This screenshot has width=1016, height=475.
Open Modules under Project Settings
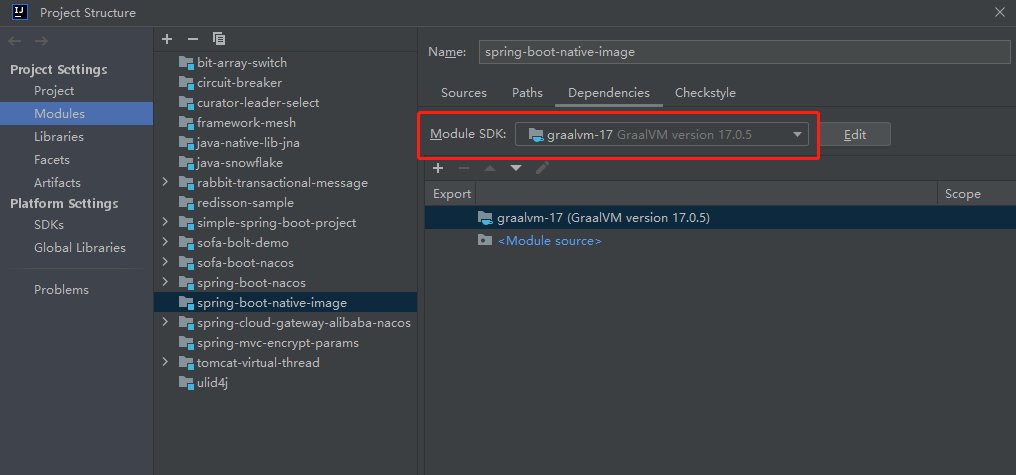coord(76,113)
